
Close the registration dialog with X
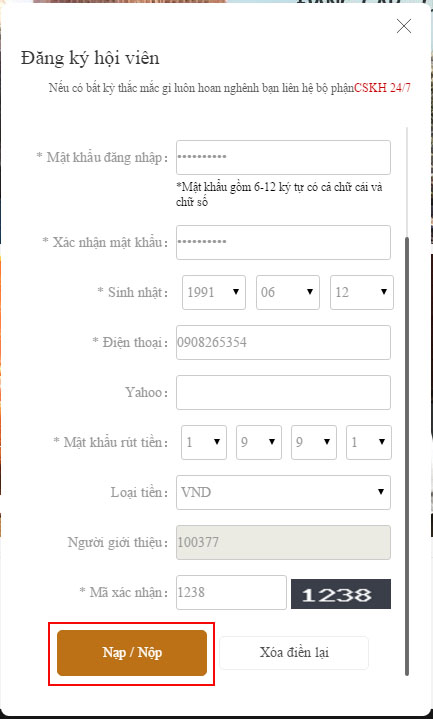[404, 27]
